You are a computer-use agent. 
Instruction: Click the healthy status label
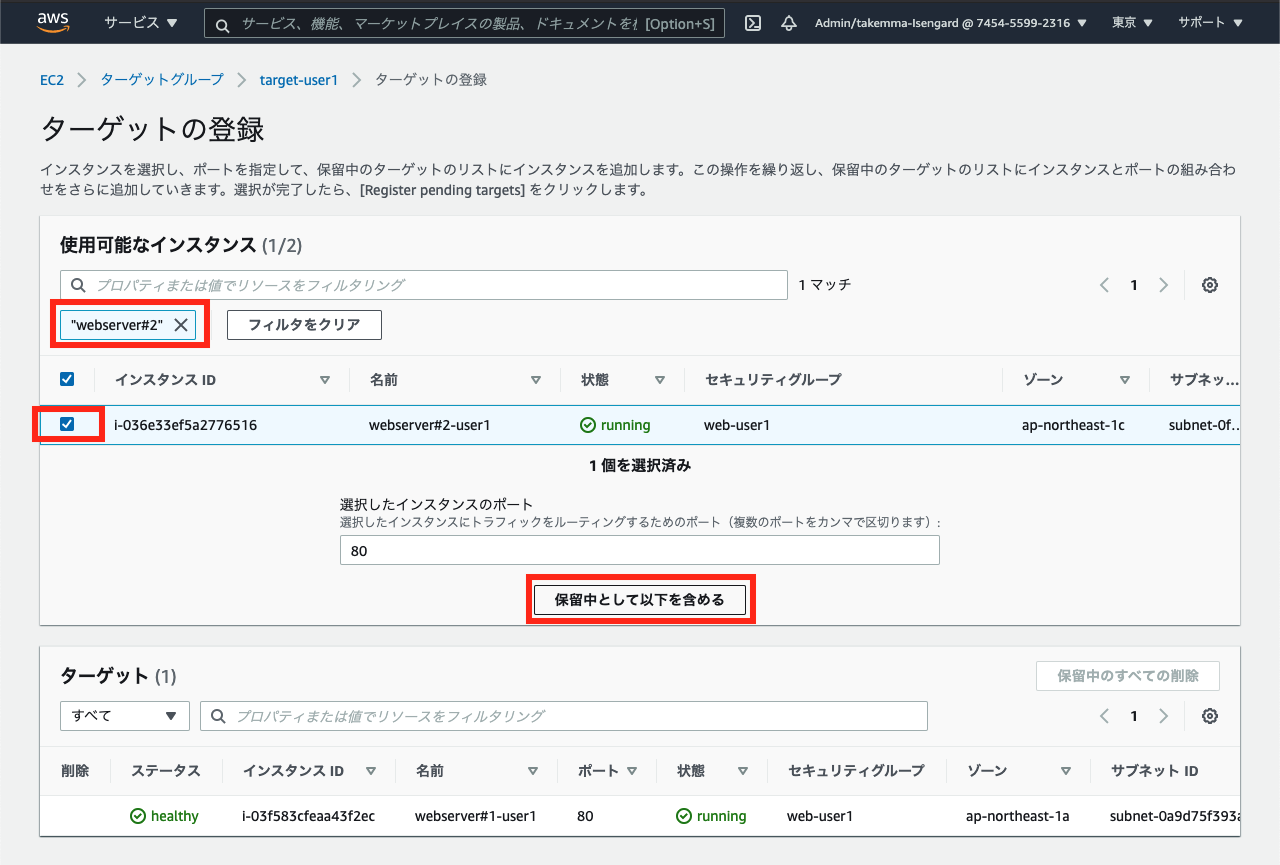pyautogui.click(x=165, y=816)
